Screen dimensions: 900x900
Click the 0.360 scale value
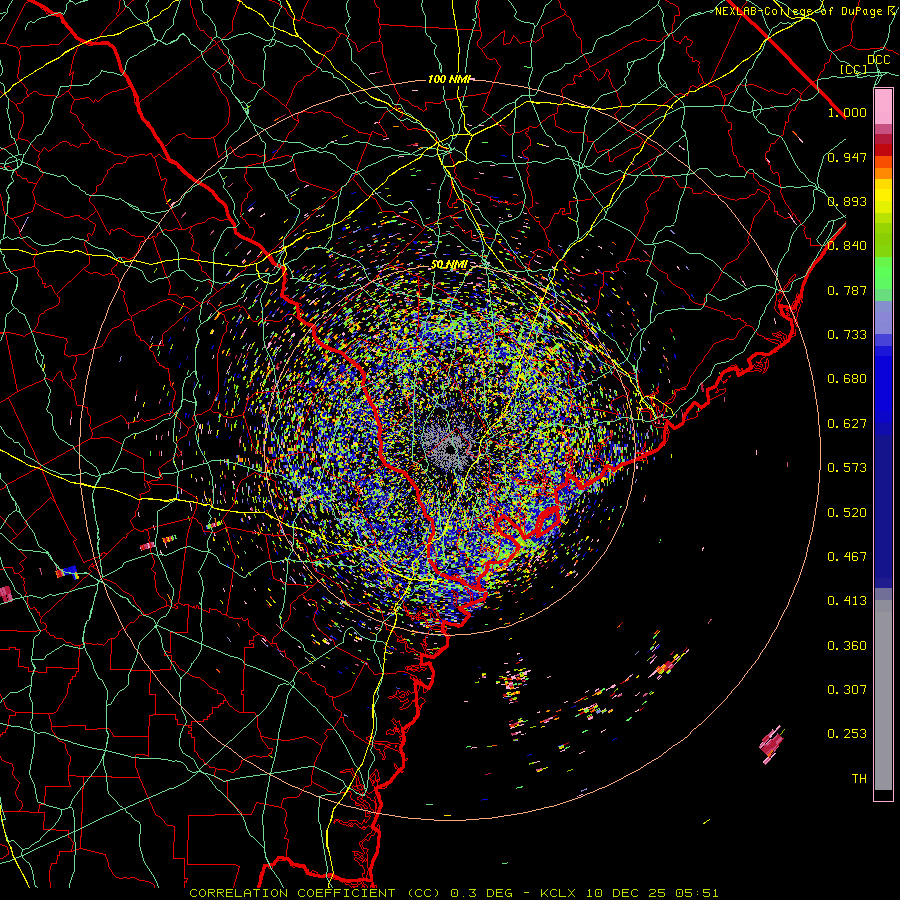847,646
